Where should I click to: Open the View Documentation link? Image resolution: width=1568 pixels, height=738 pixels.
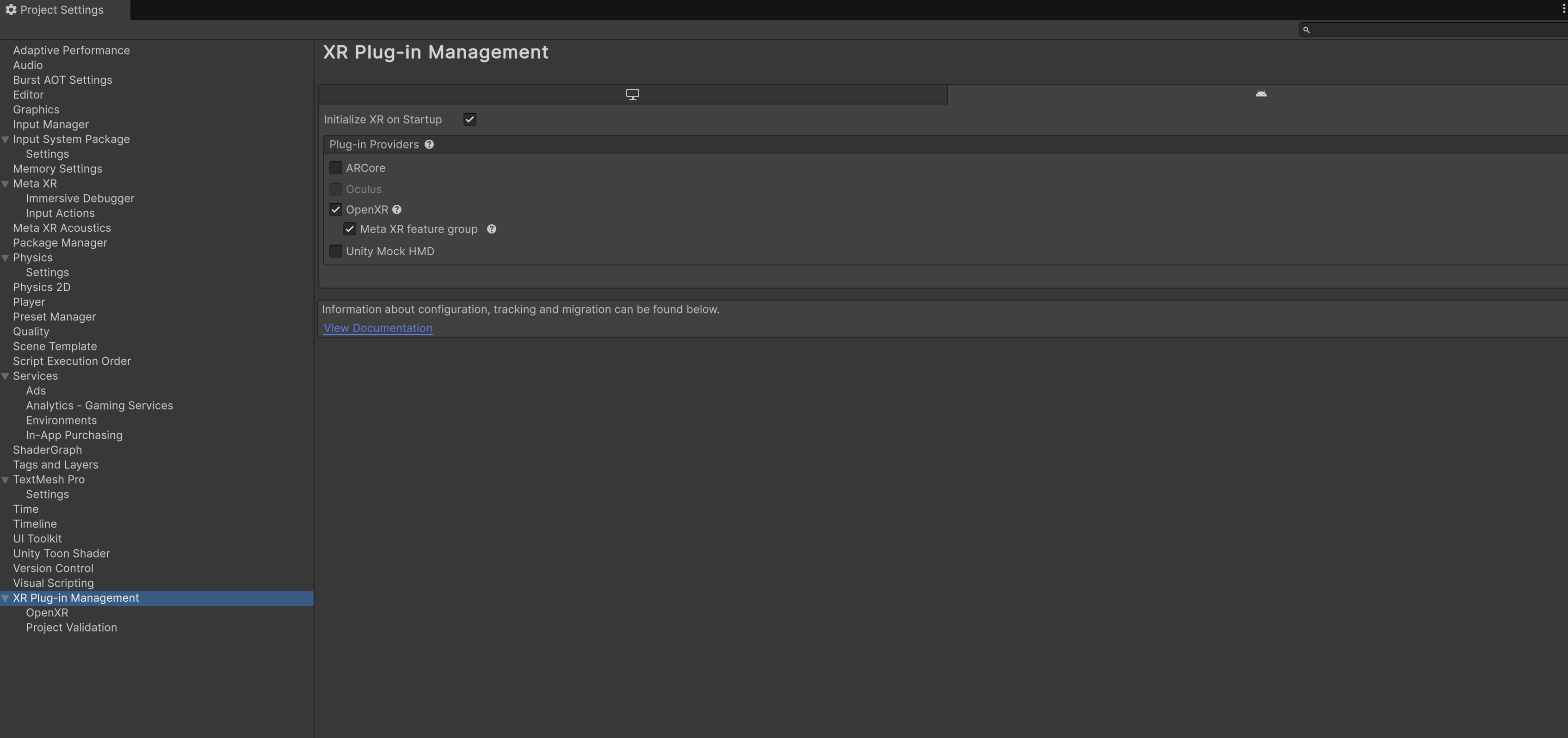tap(377, 328)
